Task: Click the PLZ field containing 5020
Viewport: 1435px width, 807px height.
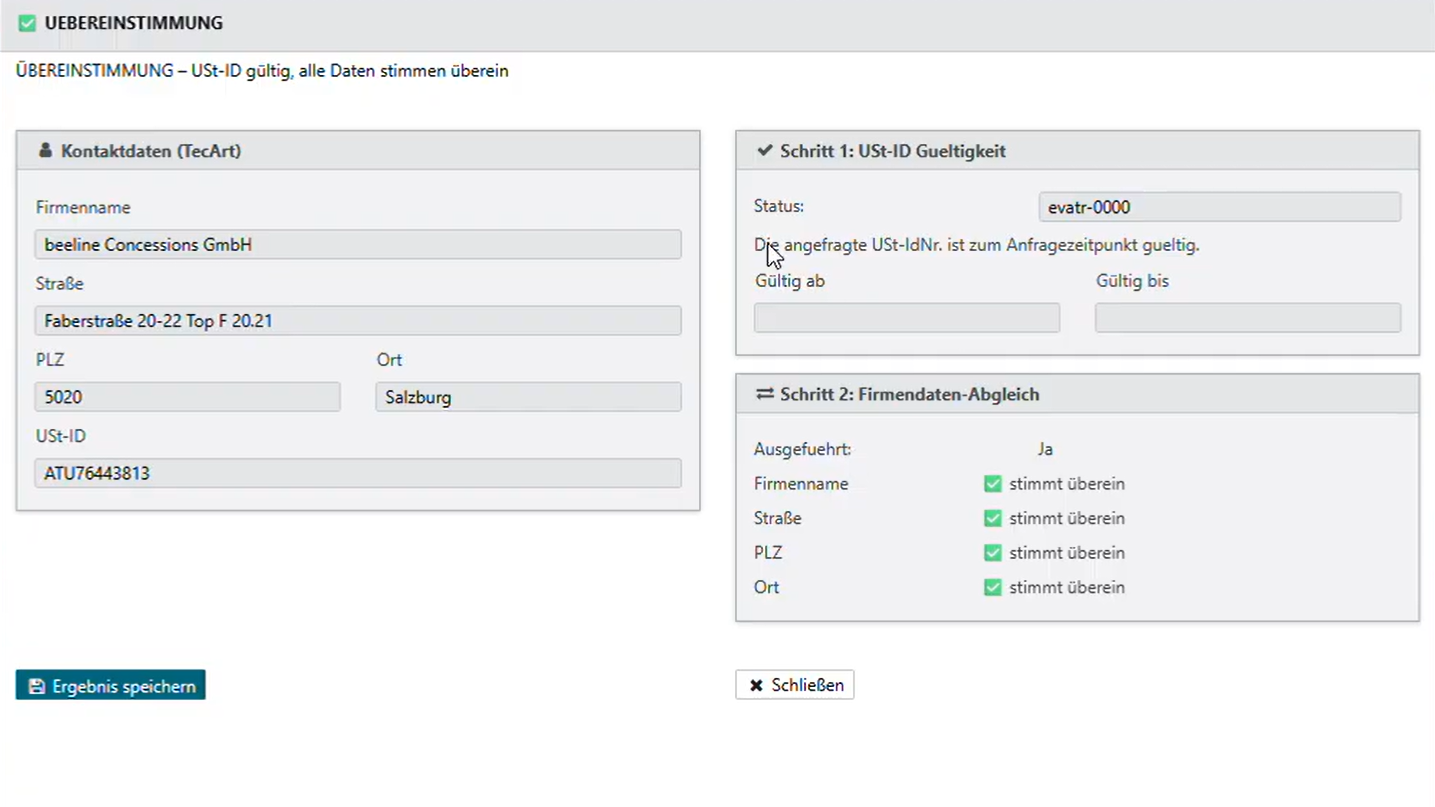Action: click(x=188, y=397)
